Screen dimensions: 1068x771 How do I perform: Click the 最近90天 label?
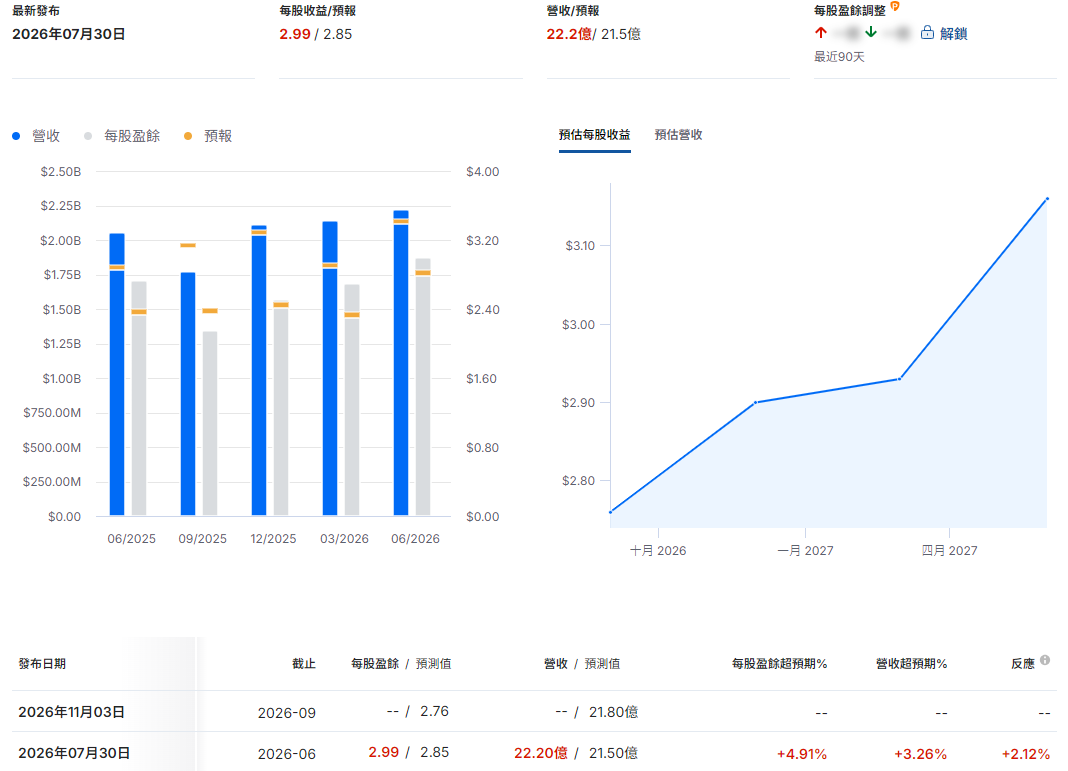click(x=839, y=57)
